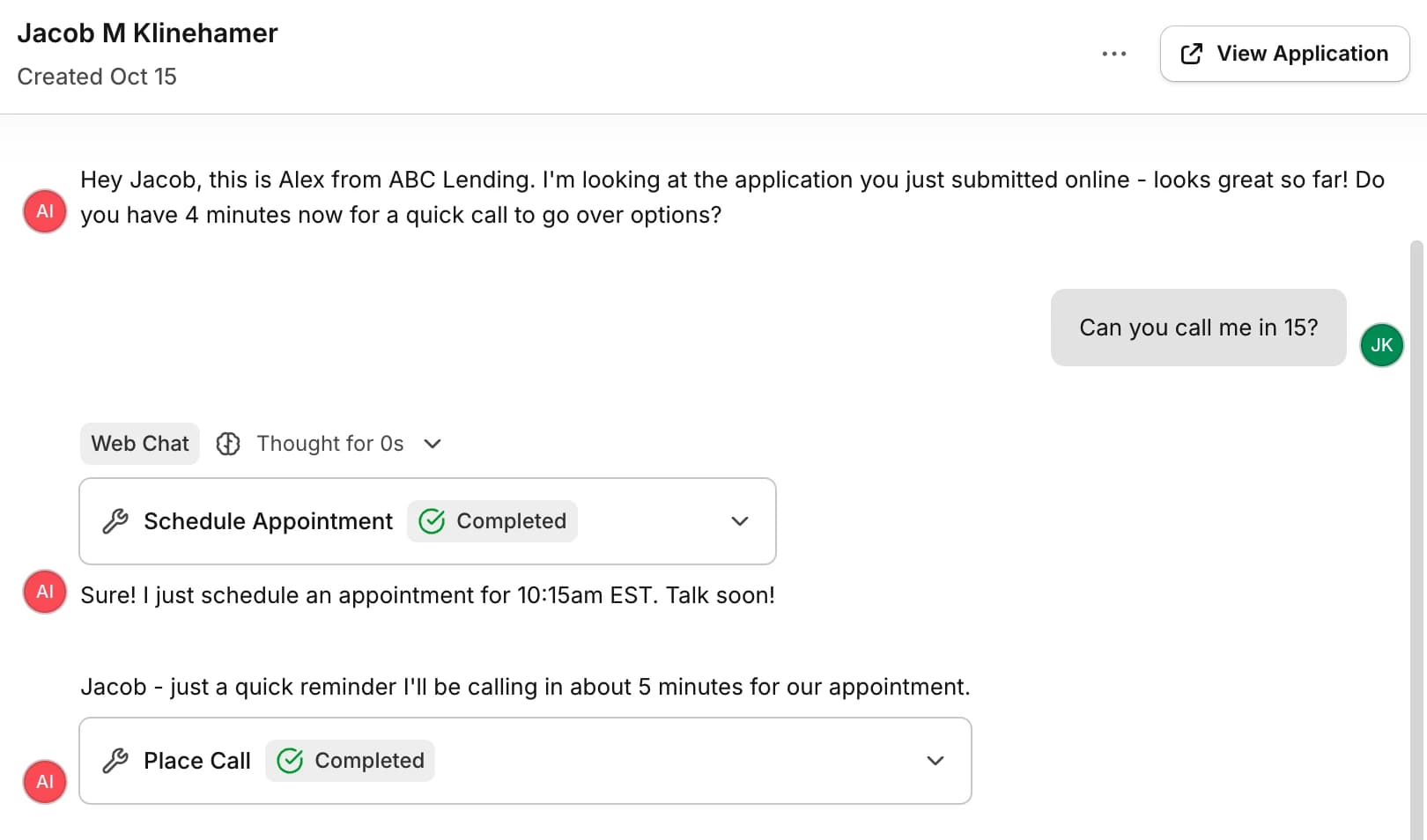Expand the Place Call tool details
The height and width of the screenshot is (840, 1427).
[935, 761]
